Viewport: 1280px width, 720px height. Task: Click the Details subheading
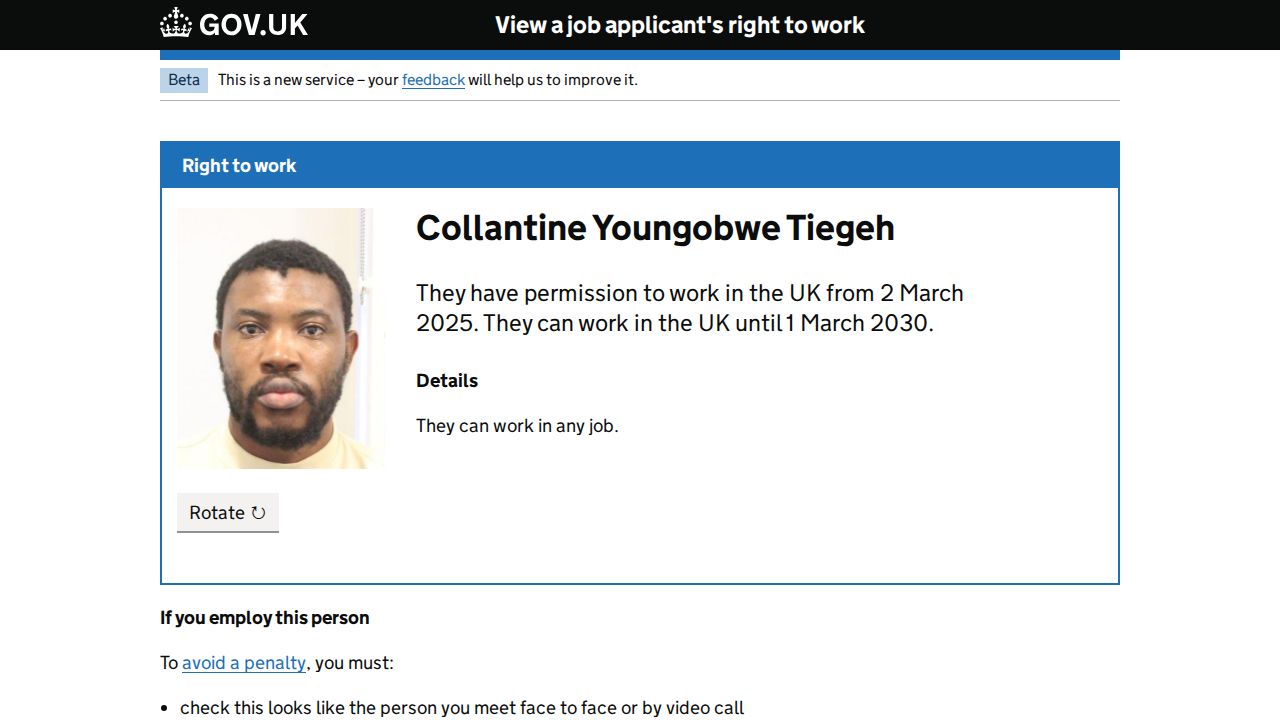coord(447,381)
